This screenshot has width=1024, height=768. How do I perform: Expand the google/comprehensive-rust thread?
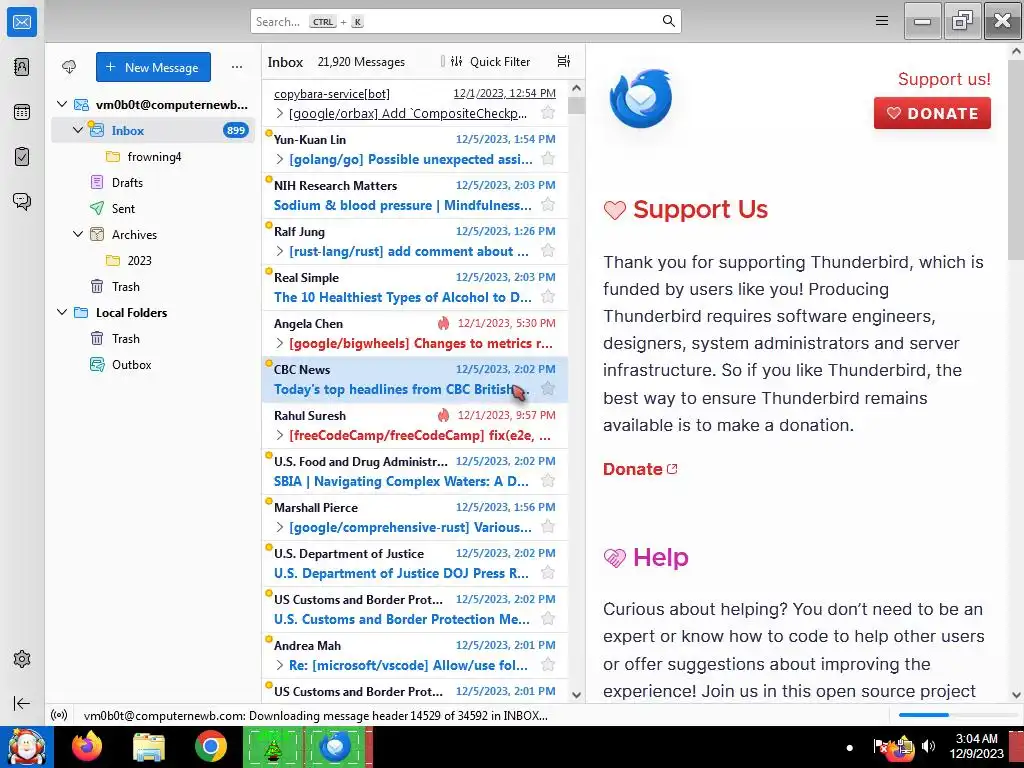[x=280, y=527]
